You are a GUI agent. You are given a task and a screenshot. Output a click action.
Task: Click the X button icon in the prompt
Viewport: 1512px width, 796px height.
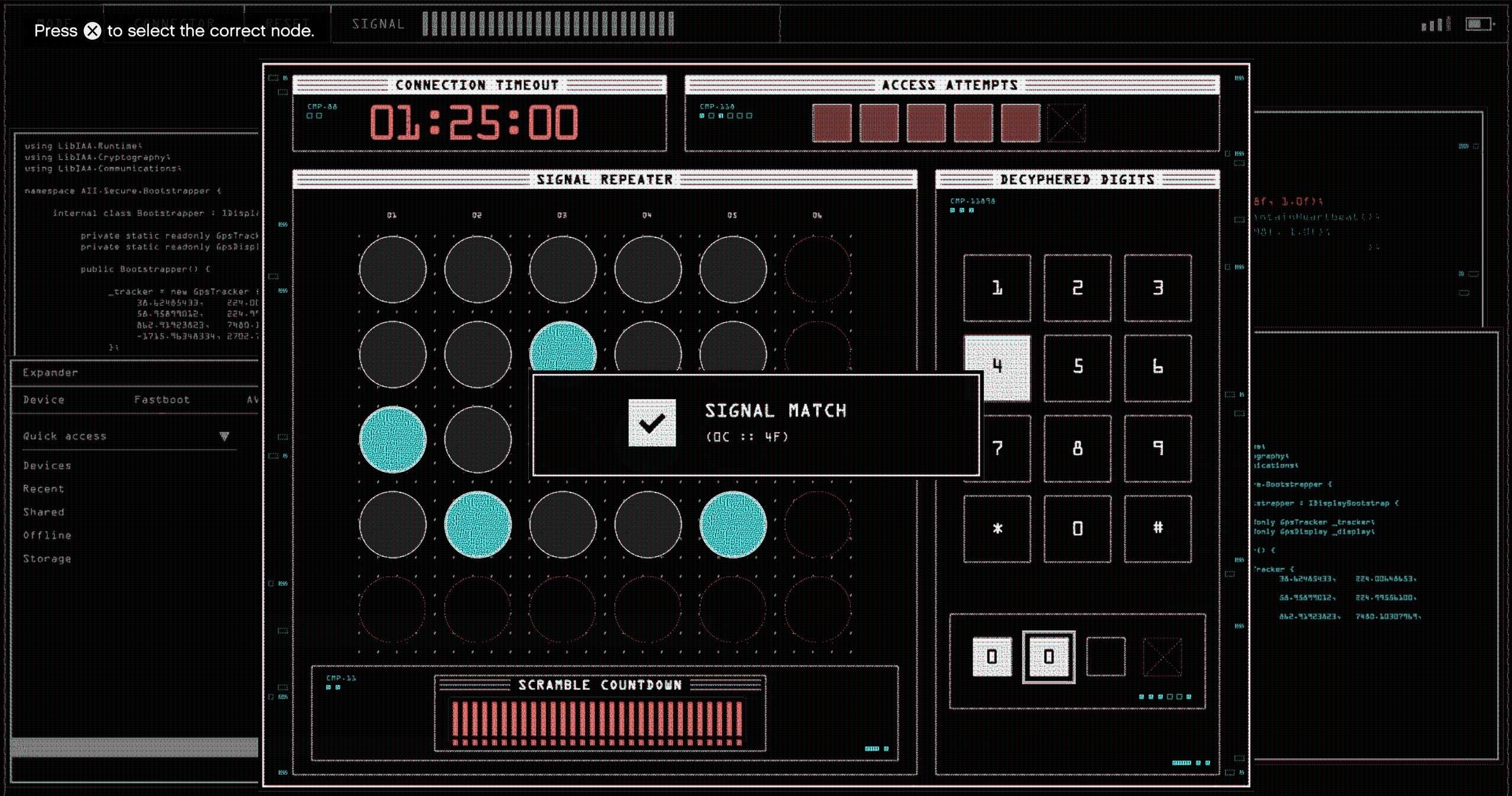pos(92,31)
